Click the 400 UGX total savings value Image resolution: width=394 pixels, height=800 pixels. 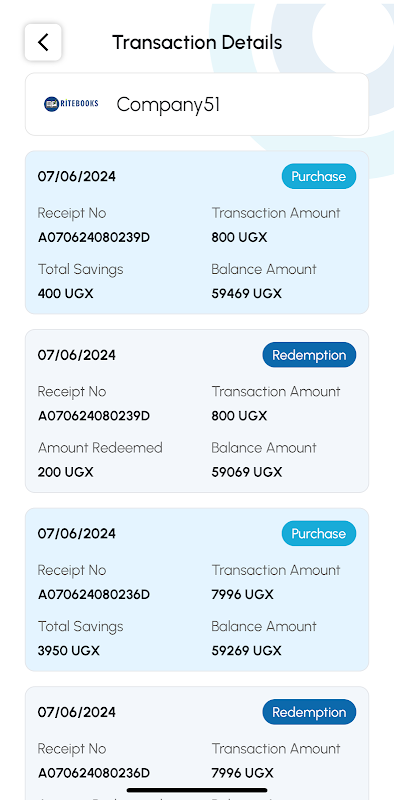[66, 294]
